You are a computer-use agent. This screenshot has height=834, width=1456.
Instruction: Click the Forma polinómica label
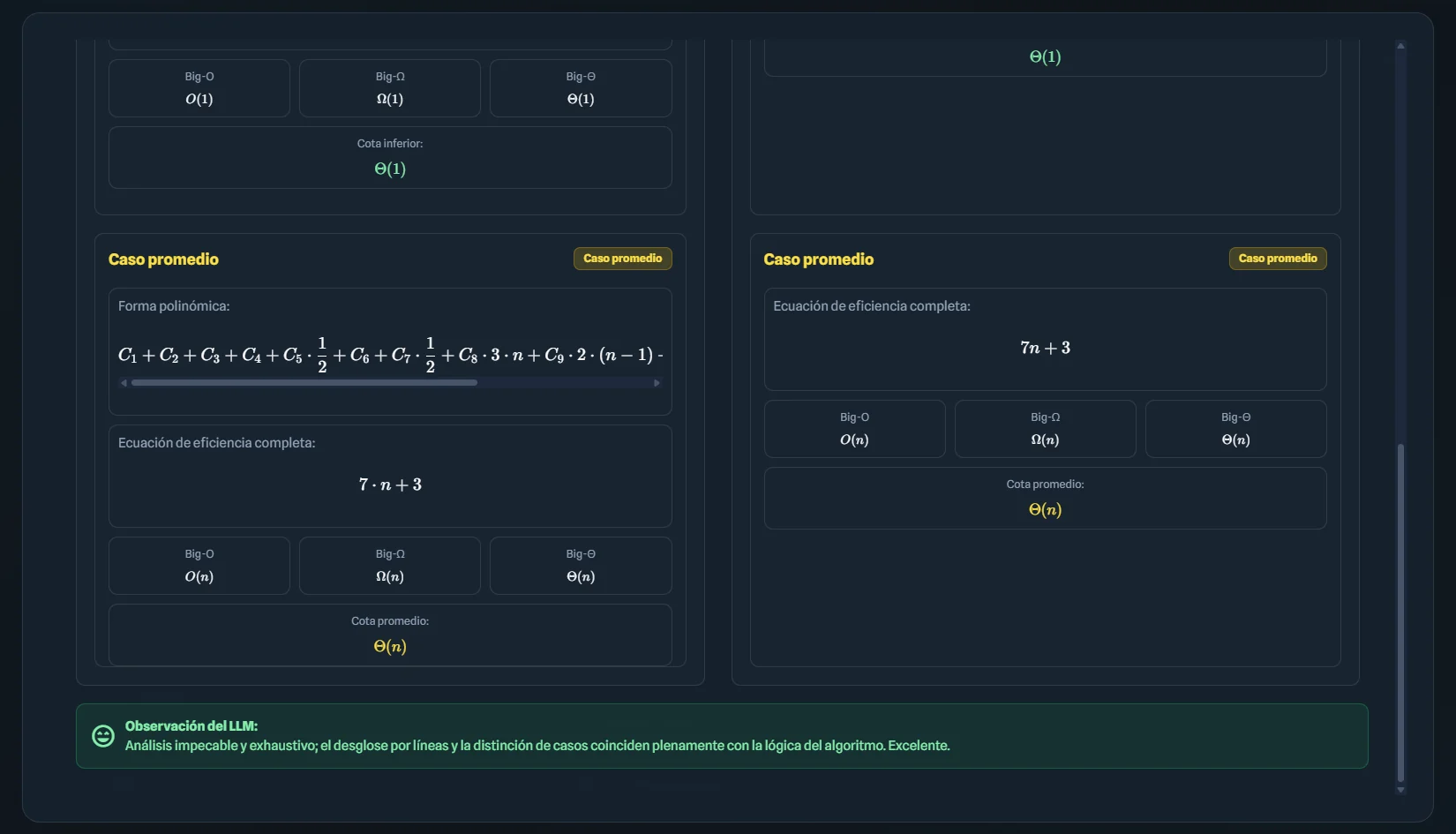tap(174, 306)
